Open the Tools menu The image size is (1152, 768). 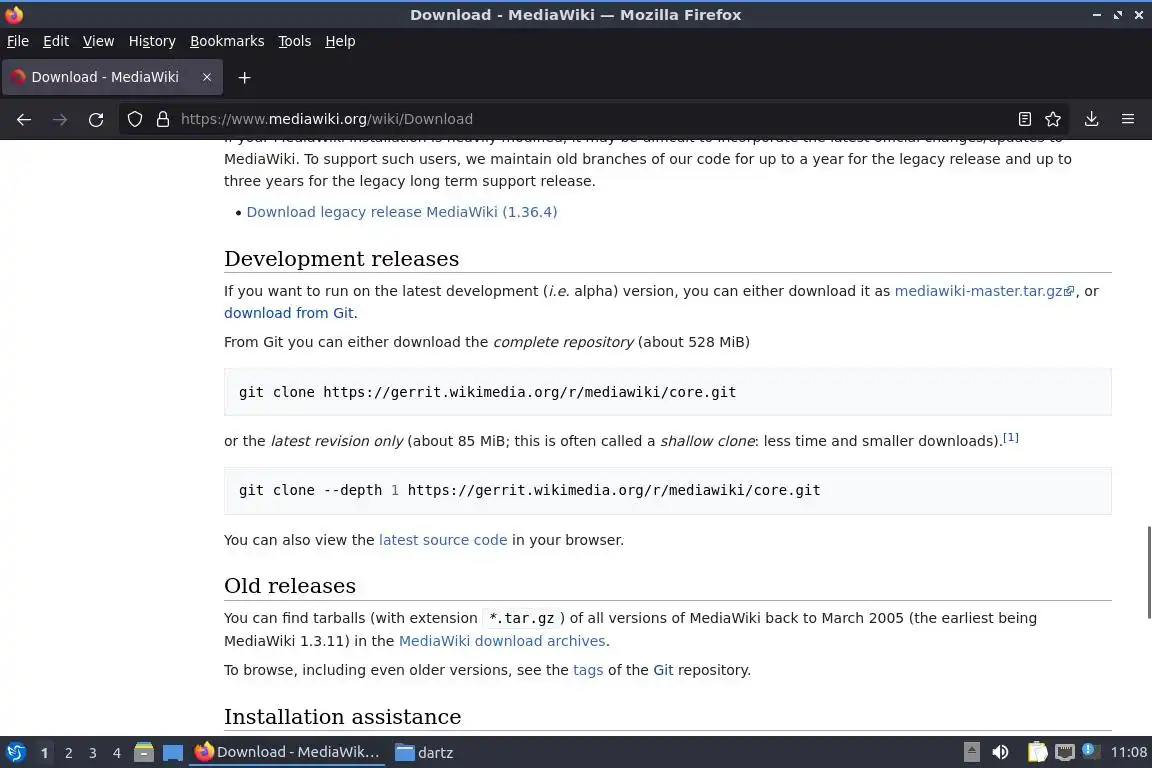point(295,41)
